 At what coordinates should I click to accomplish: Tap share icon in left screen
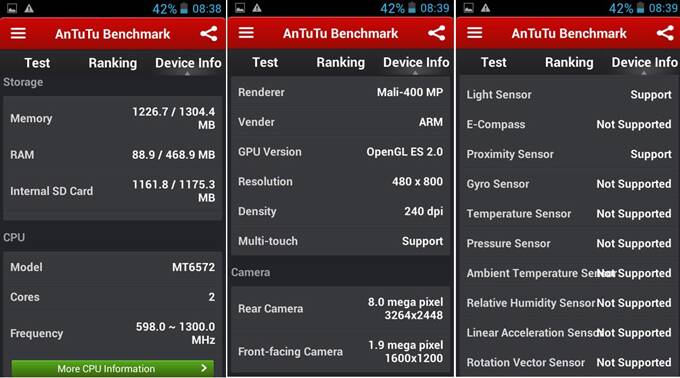[x=209, y=33]
